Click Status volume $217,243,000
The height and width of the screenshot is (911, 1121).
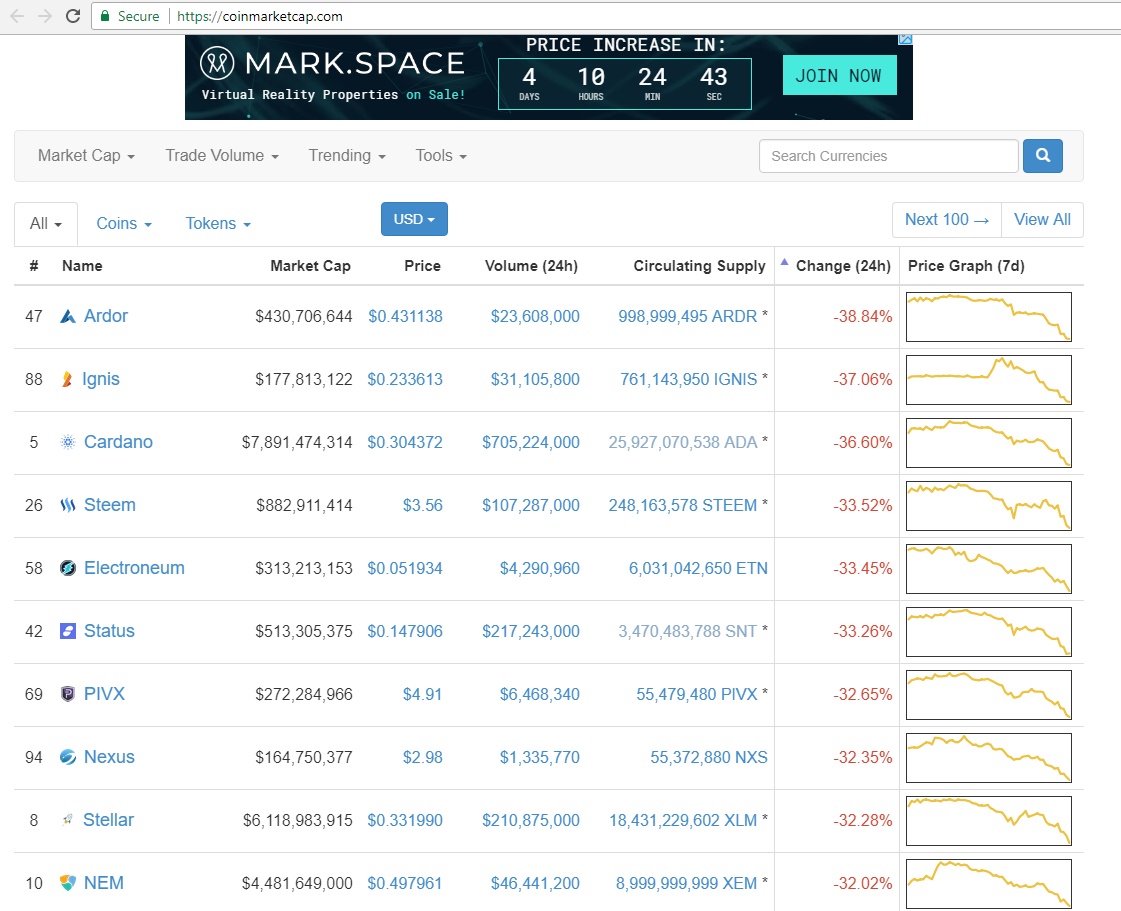click(x=530, y=631)
